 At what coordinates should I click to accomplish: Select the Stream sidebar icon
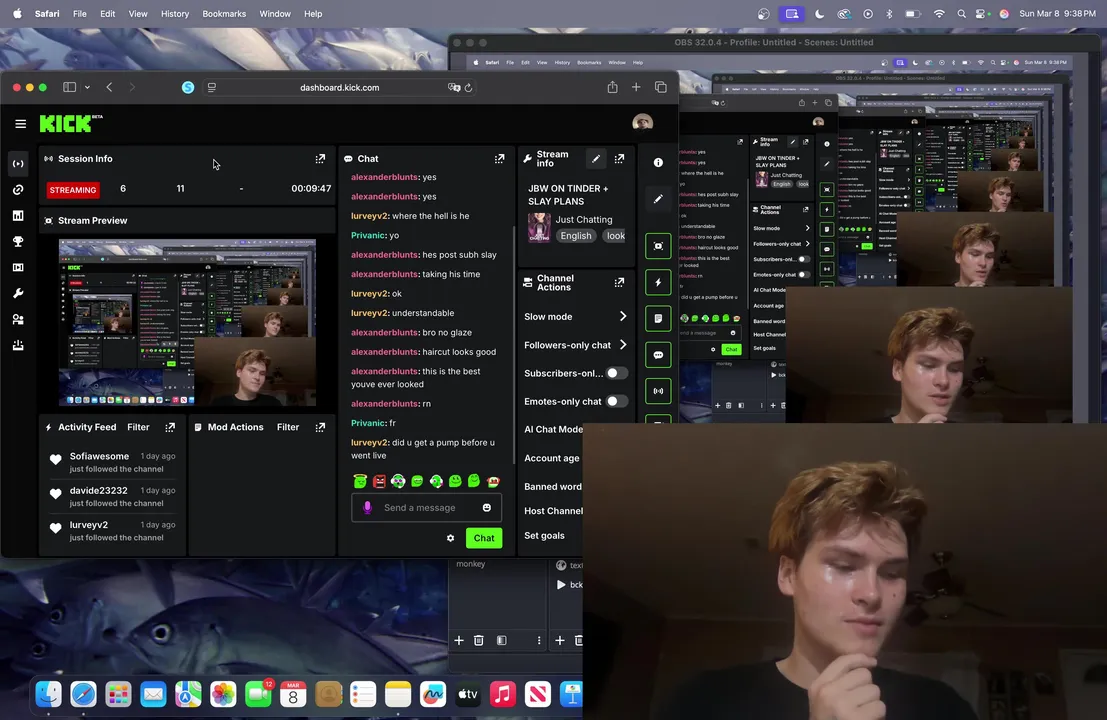[18, 164]
